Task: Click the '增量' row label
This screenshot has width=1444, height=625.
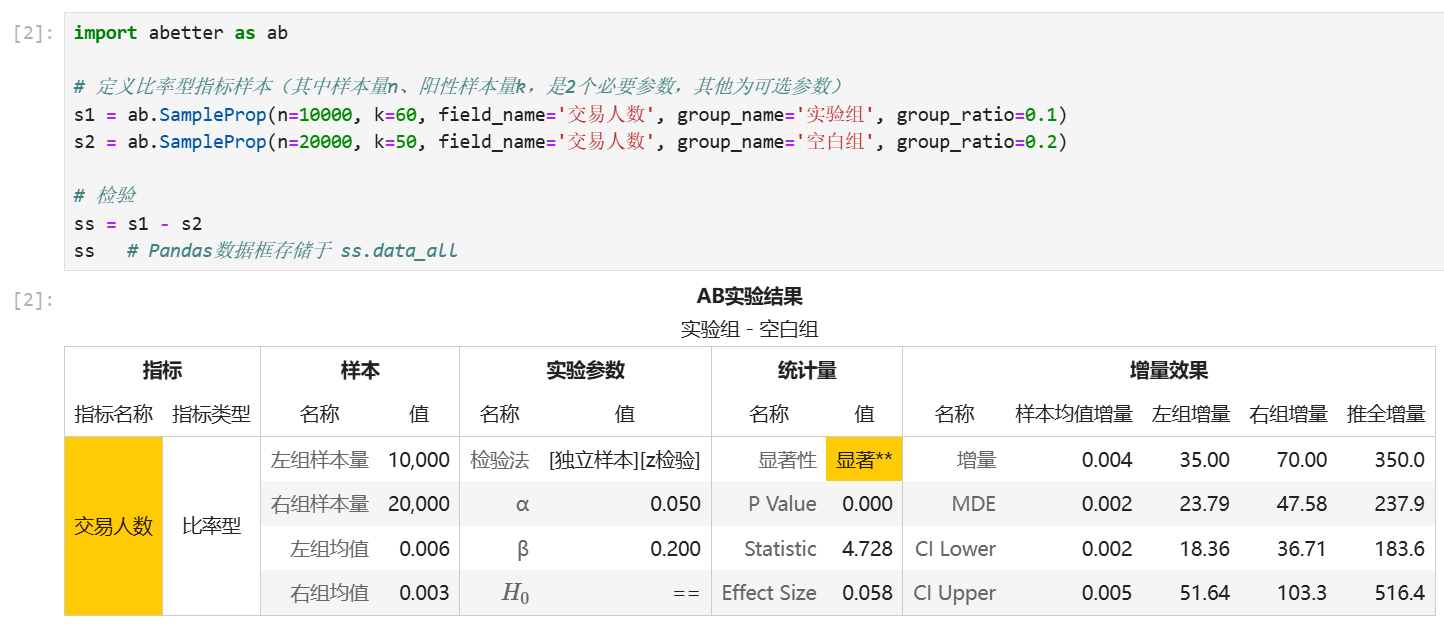Action: (x=976, y=460)
